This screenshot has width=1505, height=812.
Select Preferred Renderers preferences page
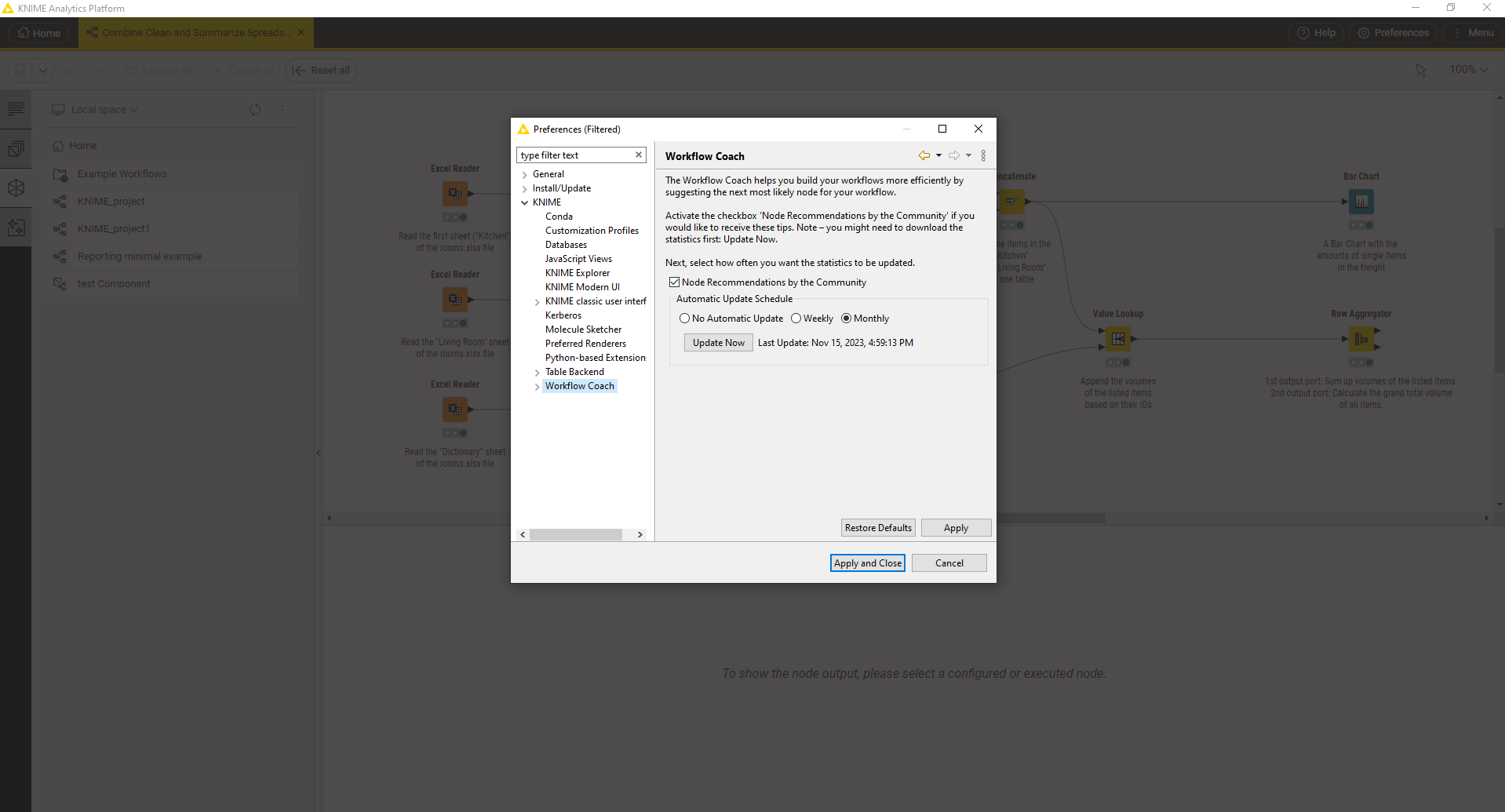coord(585,344)
